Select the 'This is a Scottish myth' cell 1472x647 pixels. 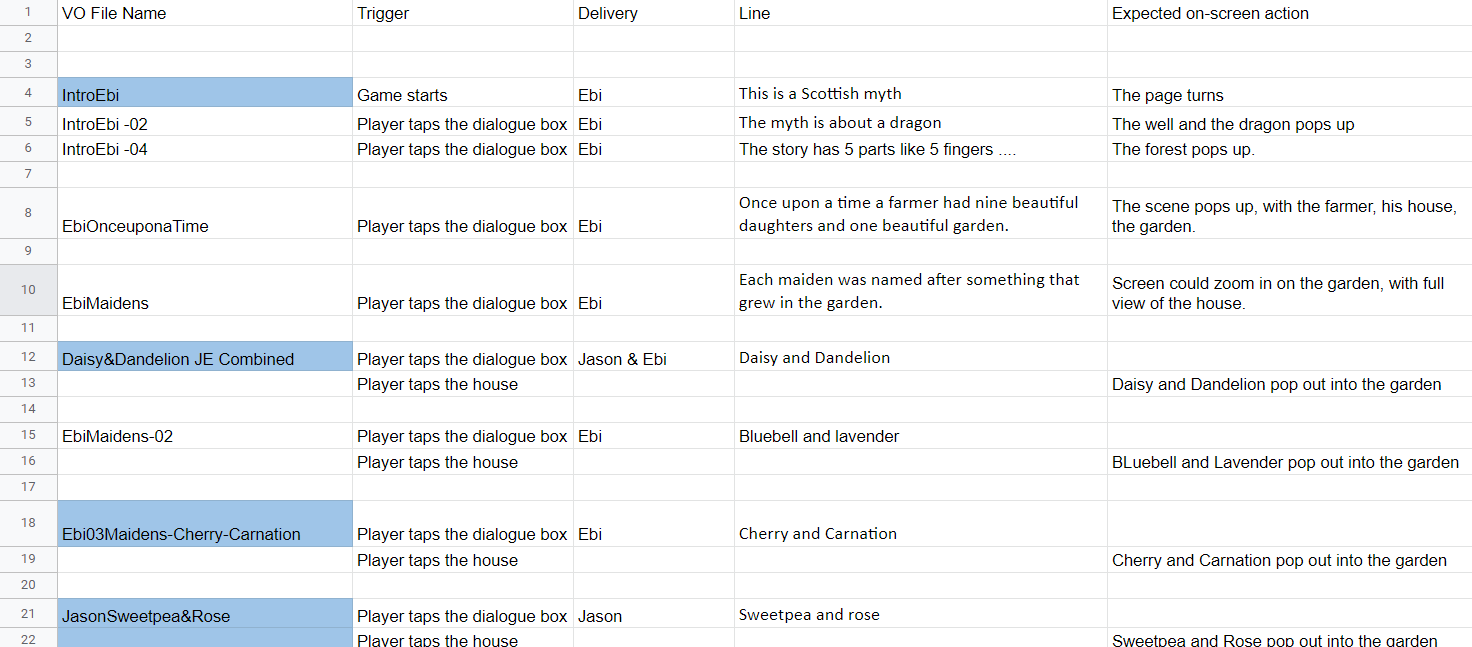[x=921, y=92]
